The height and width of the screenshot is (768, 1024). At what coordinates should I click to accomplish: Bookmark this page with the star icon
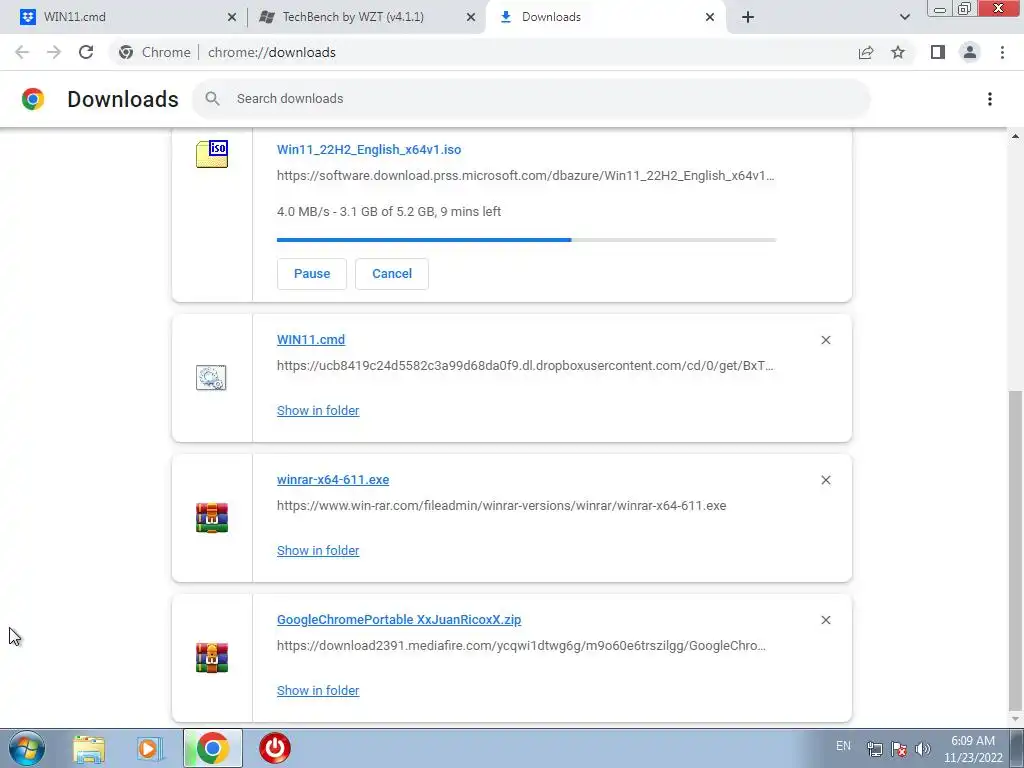point(898,52)
